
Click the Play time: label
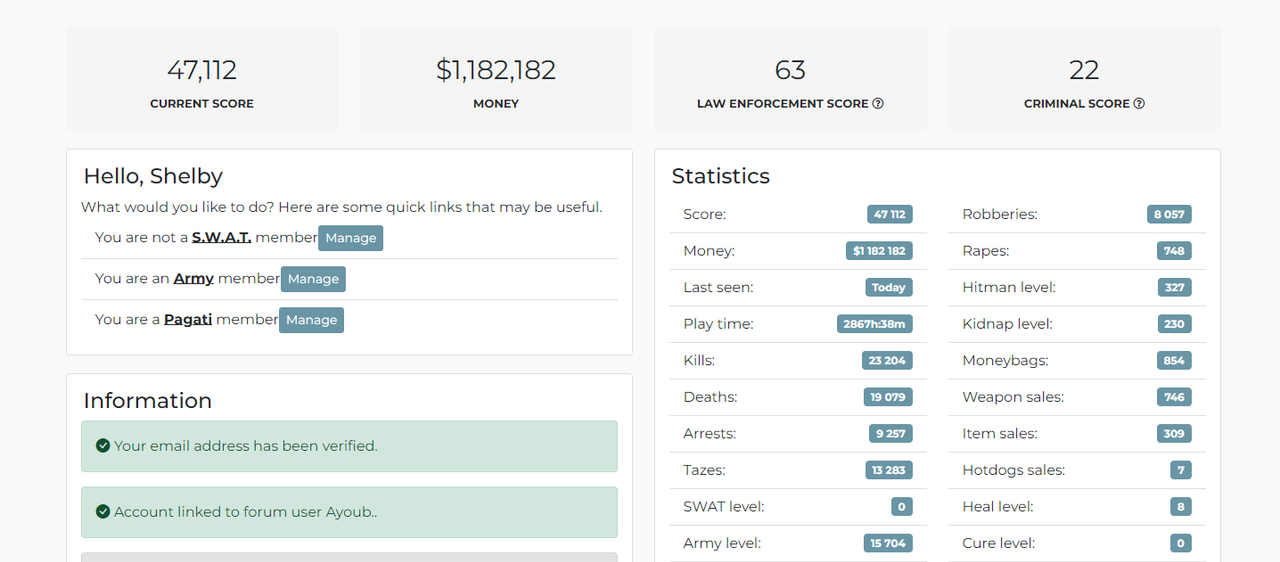718,324
